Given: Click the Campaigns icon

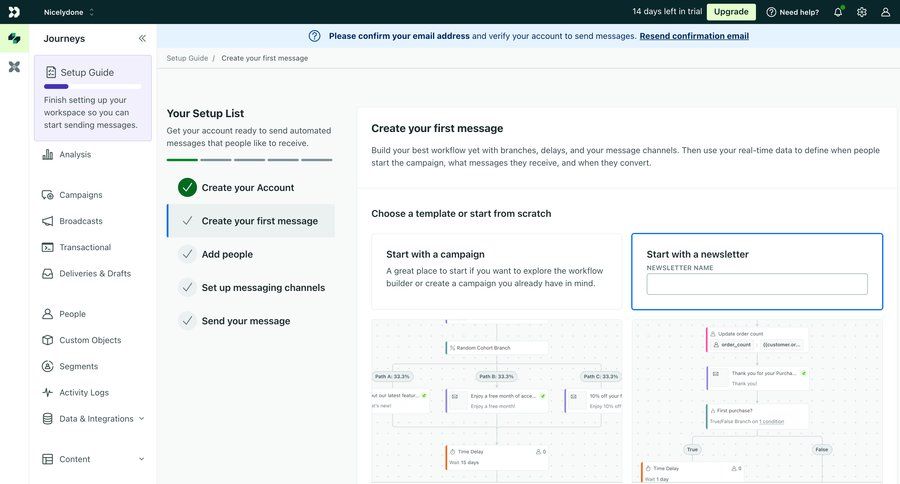Looking at the screenshot, I should point(48,195).
